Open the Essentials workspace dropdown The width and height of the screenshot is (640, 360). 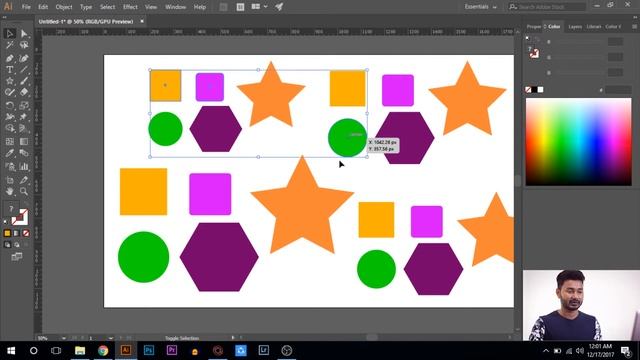[x=480, y=7]
